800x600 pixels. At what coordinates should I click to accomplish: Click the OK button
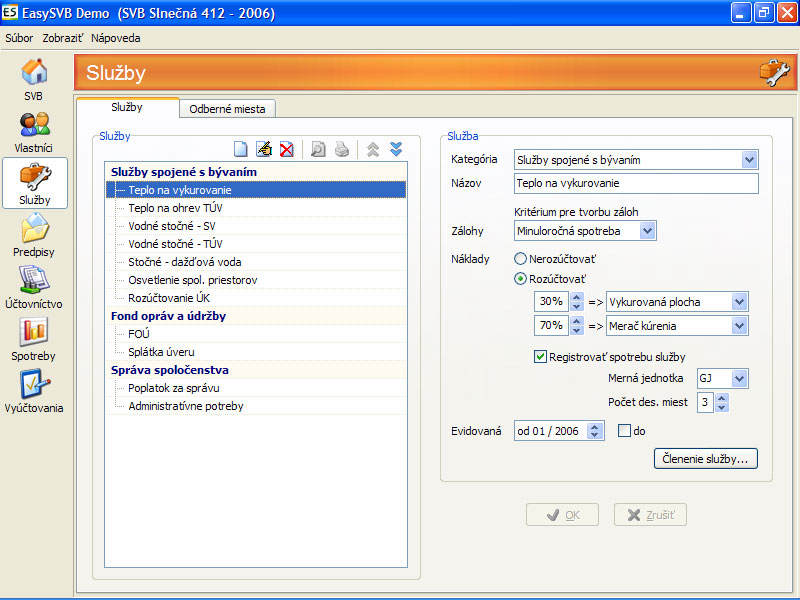562,515
